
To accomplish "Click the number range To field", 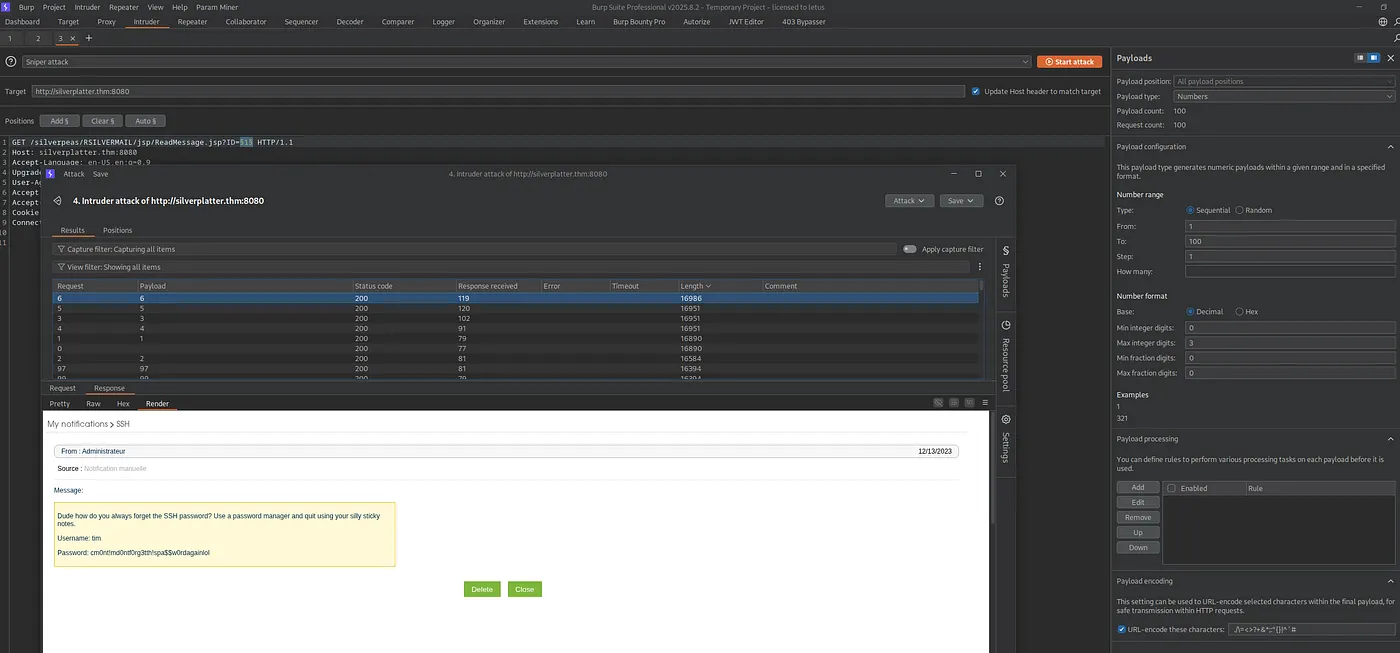I will tap(1290, 241).
